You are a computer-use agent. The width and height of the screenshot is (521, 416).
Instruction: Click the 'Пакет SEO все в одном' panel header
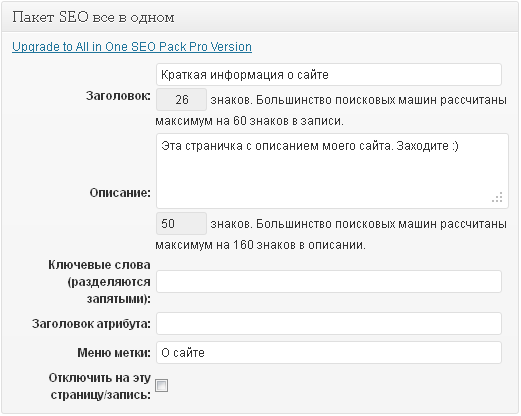[x=260, y=17]
